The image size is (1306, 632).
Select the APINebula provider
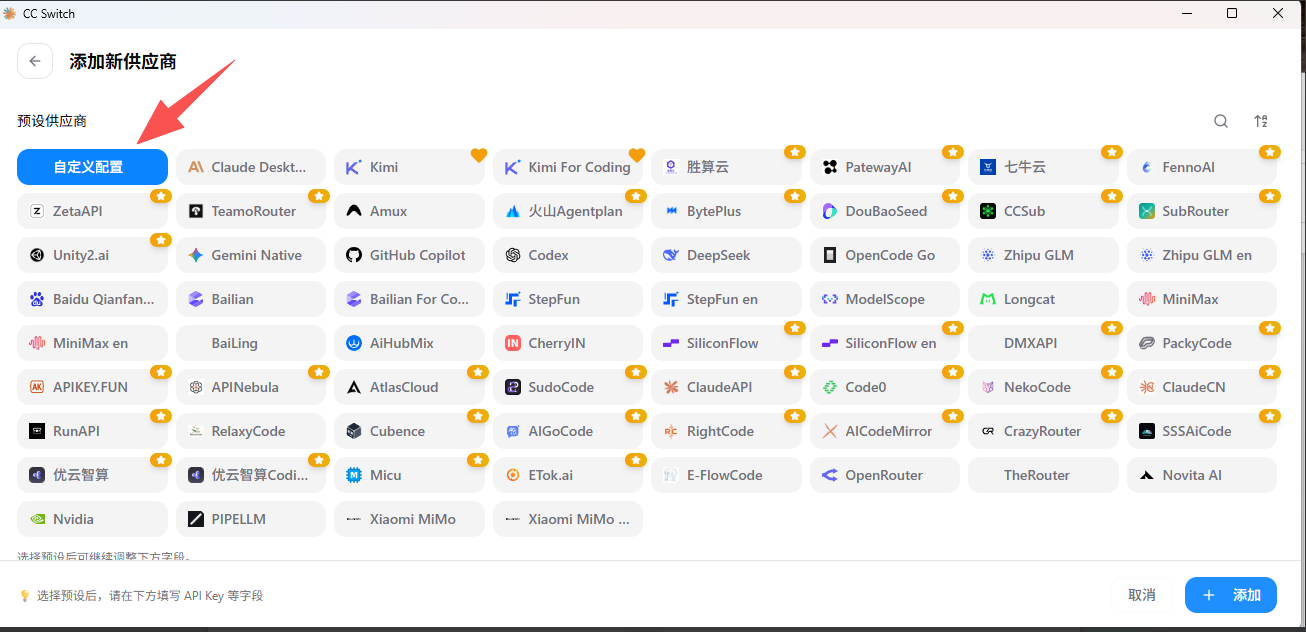coord(251,387)
